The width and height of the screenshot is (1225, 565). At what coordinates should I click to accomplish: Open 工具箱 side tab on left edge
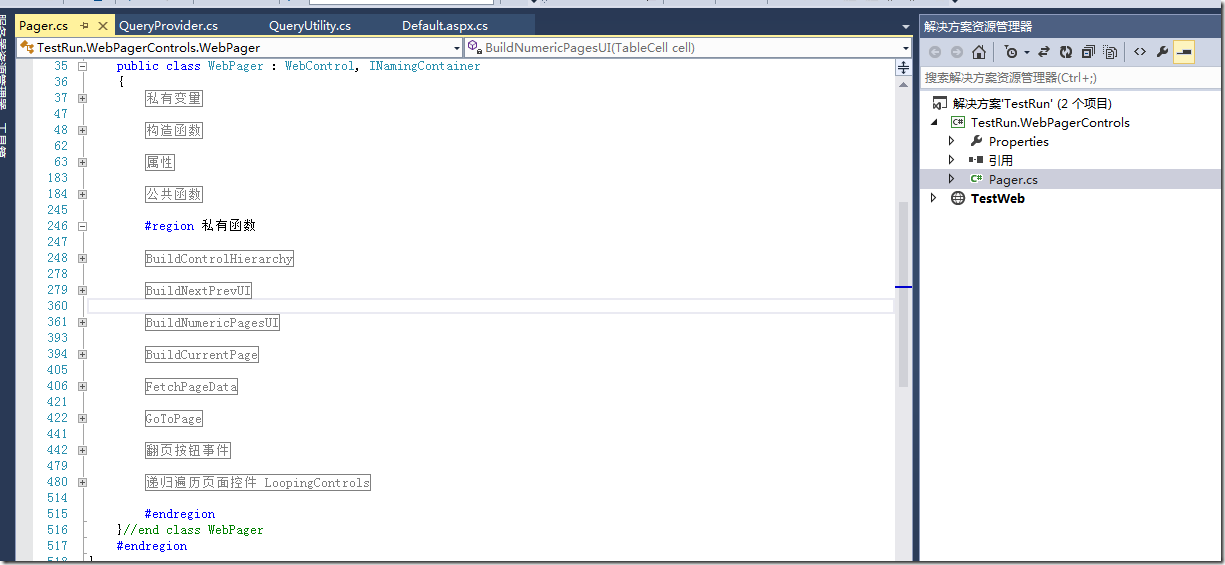pyautogui.click(x=4, y=140)
